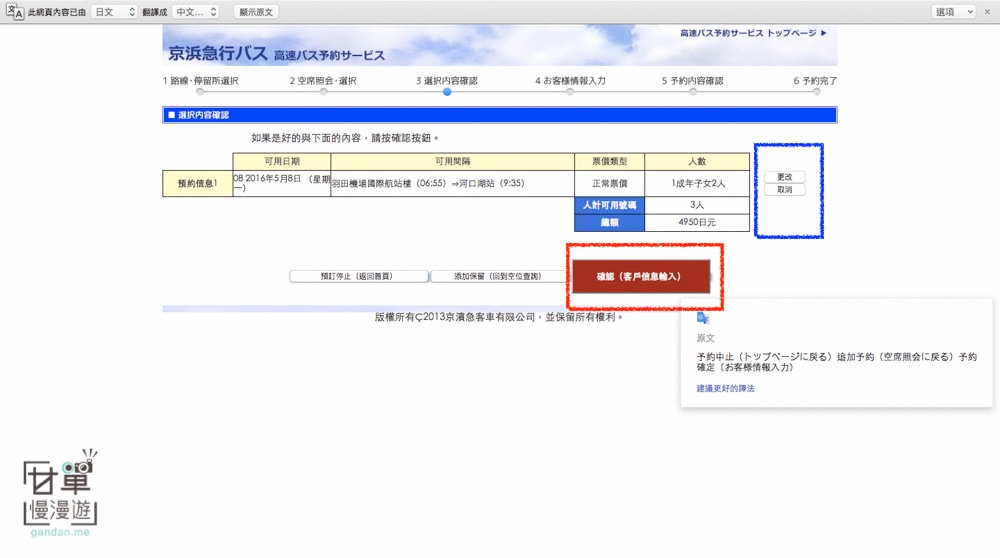Click the 選択内容確認 section header bar
1000x558 pixels.
tap(499, 115)
